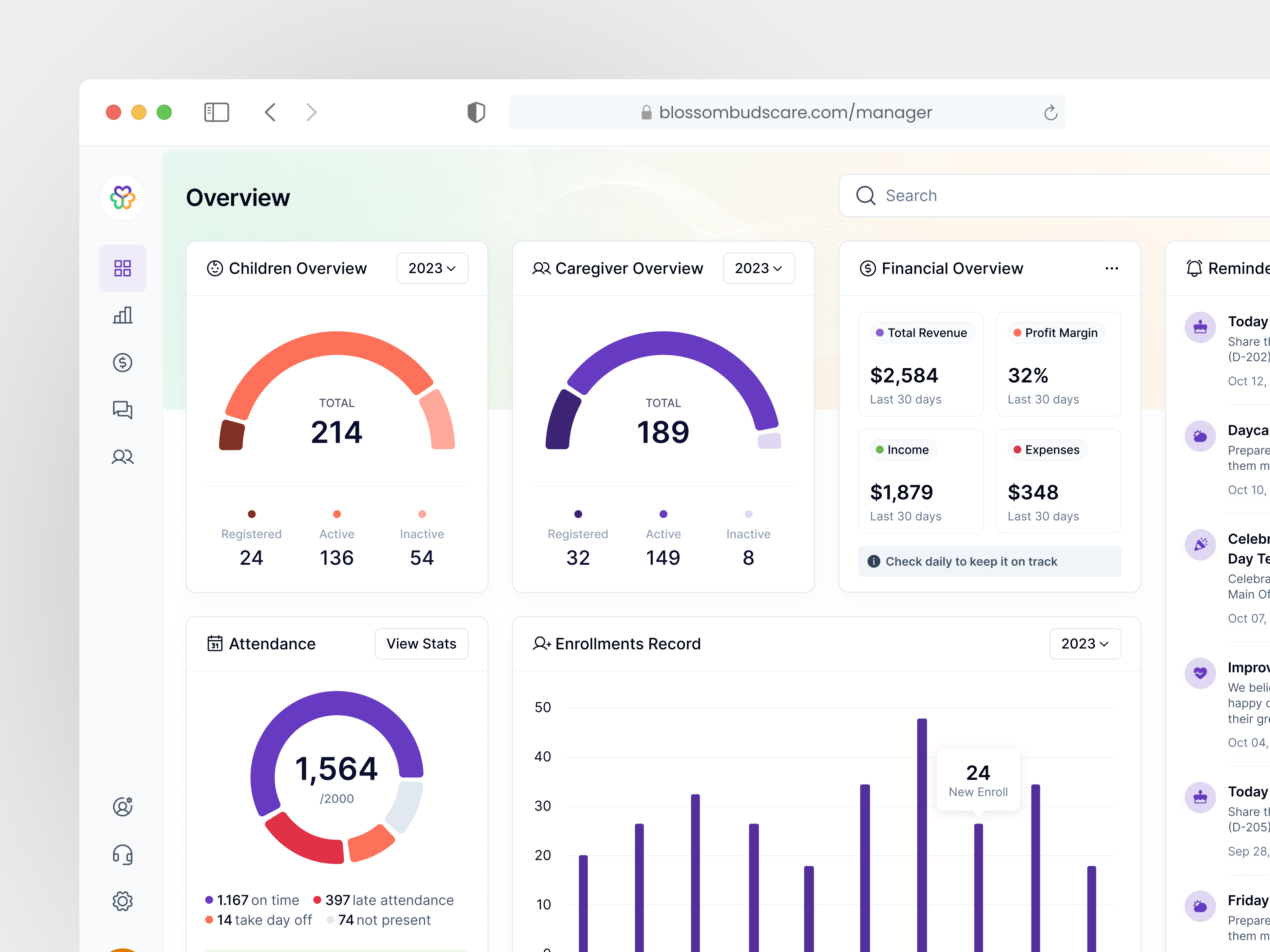Select the Active 136 legend dot
The image size is (1270, 952).
tap(337, 514)
